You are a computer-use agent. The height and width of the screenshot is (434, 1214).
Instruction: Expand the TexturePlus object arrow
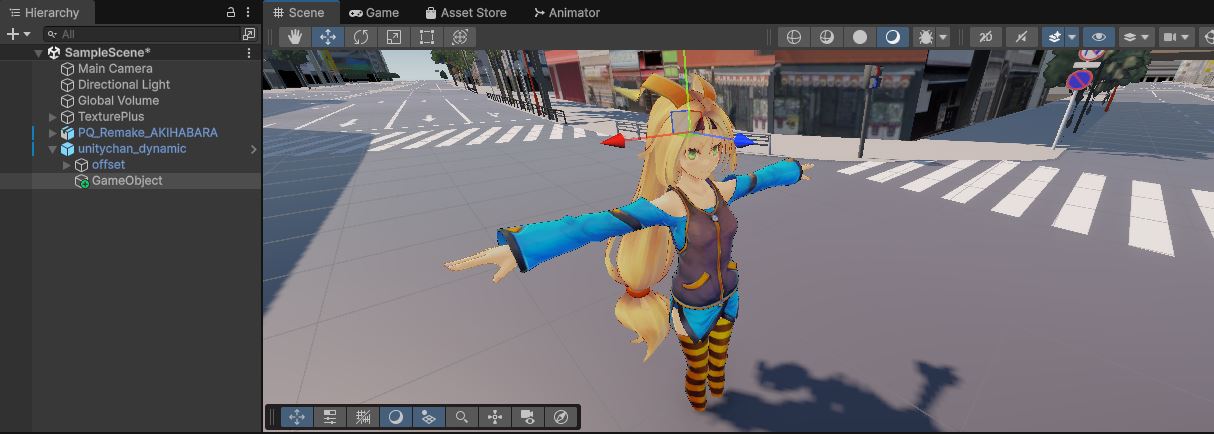[x=53, y=116]
